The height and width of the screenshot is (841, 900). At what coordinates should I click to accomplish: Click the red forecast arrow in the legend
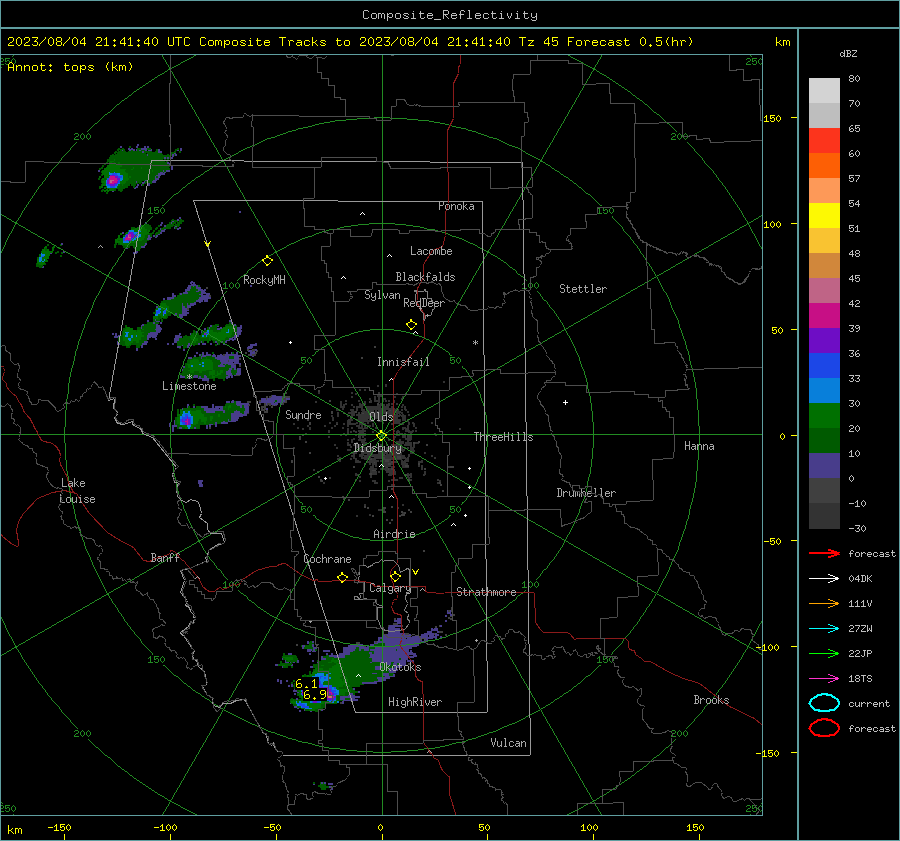pyautogui.click(x=824, y=553)
